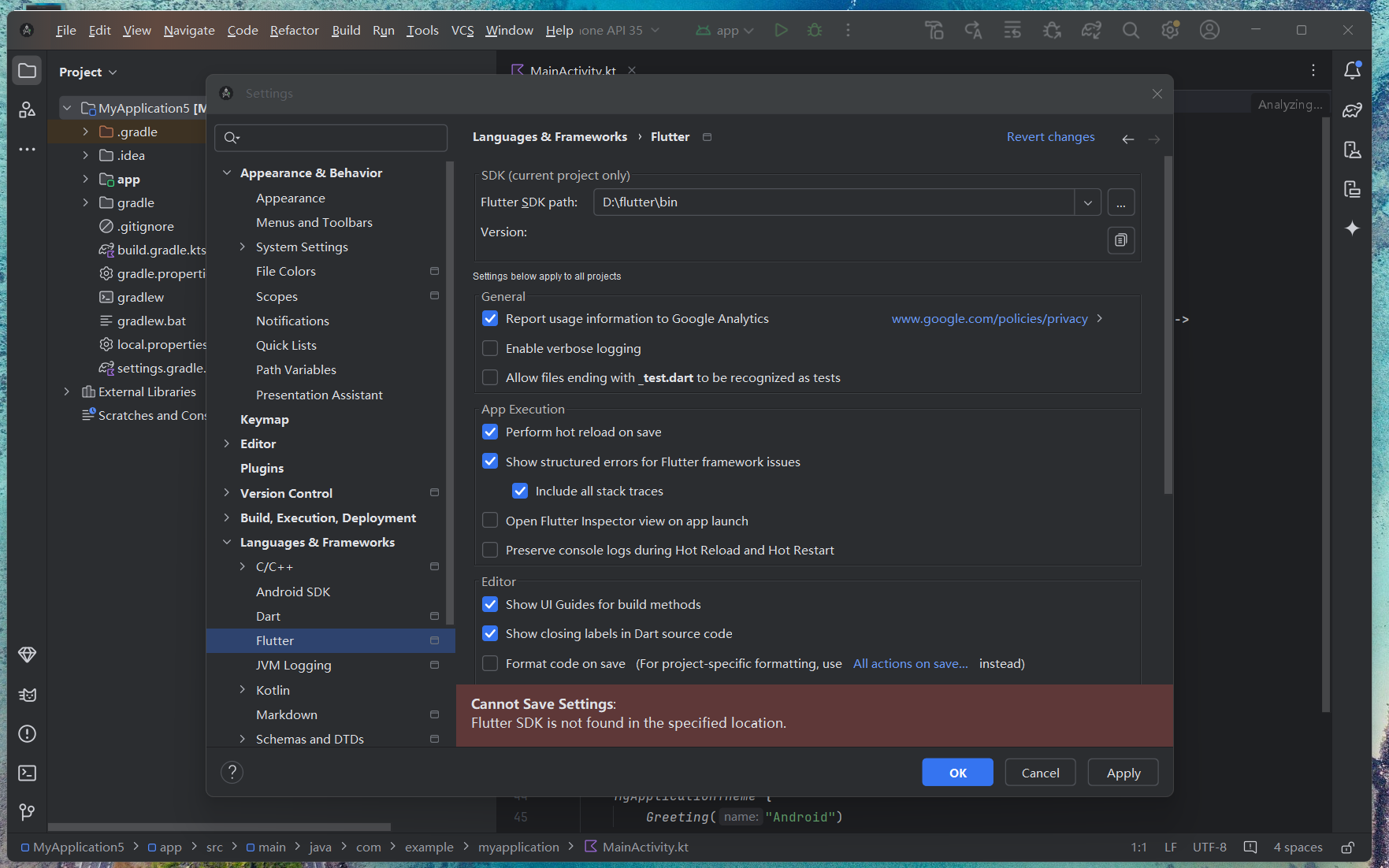Image resolution: width=1389 pixels, height=868 pixels.
Task: Open the Build menu
Action: pyautogui.click(x=346, y=30)
